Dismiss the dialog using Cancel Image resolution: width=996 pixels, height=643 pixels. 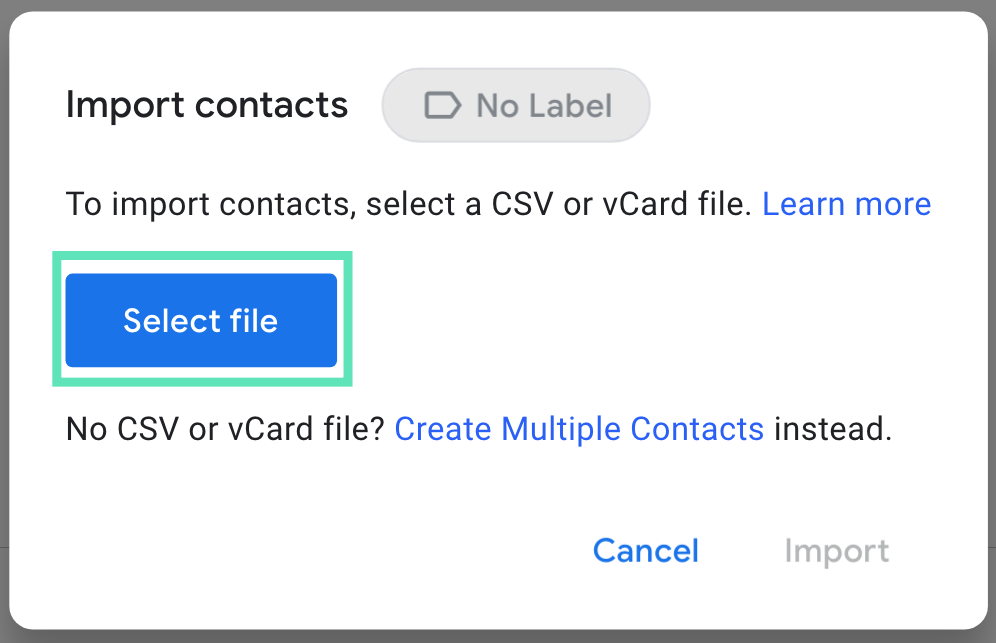(645, 551)
